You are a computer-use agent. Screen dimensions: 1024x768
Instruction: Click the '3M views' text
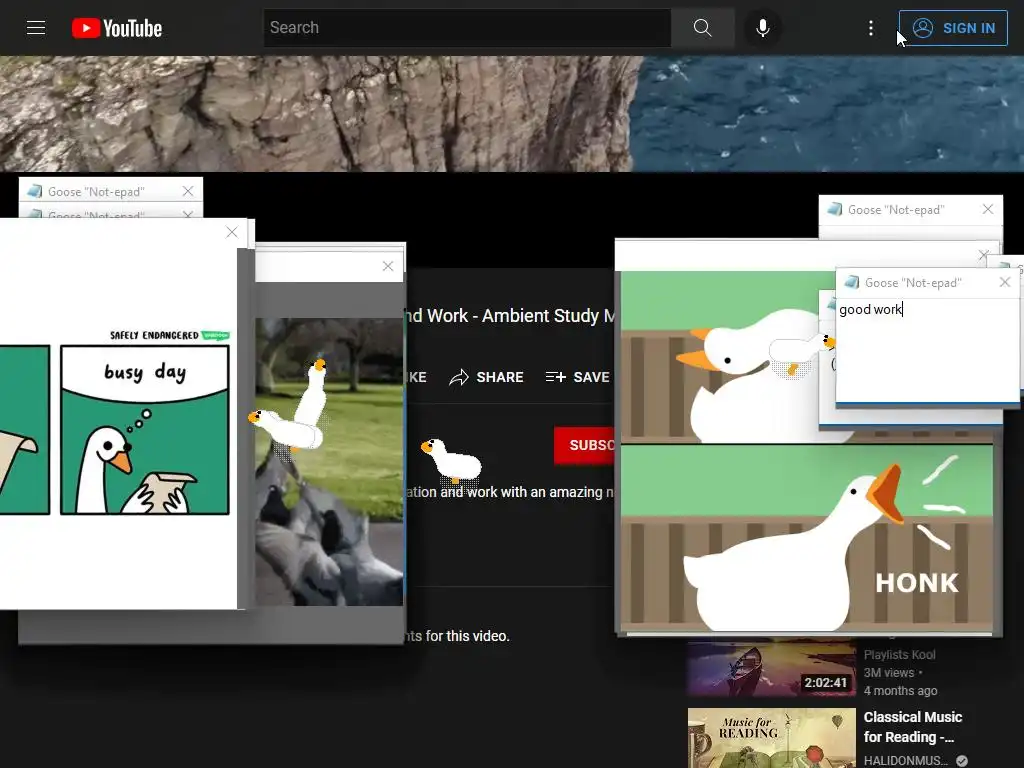click(x=889, y=673)
